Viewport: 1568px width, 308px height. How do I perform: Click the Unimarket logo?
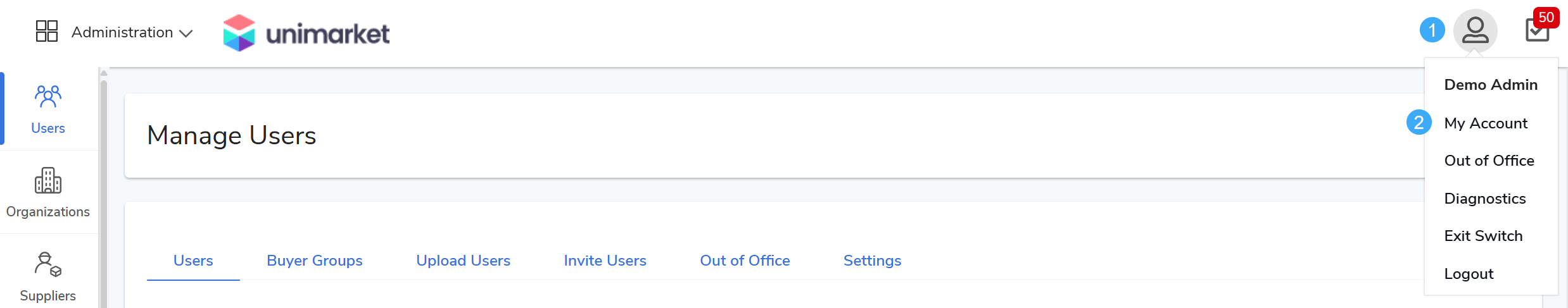(x=307, y=33)
